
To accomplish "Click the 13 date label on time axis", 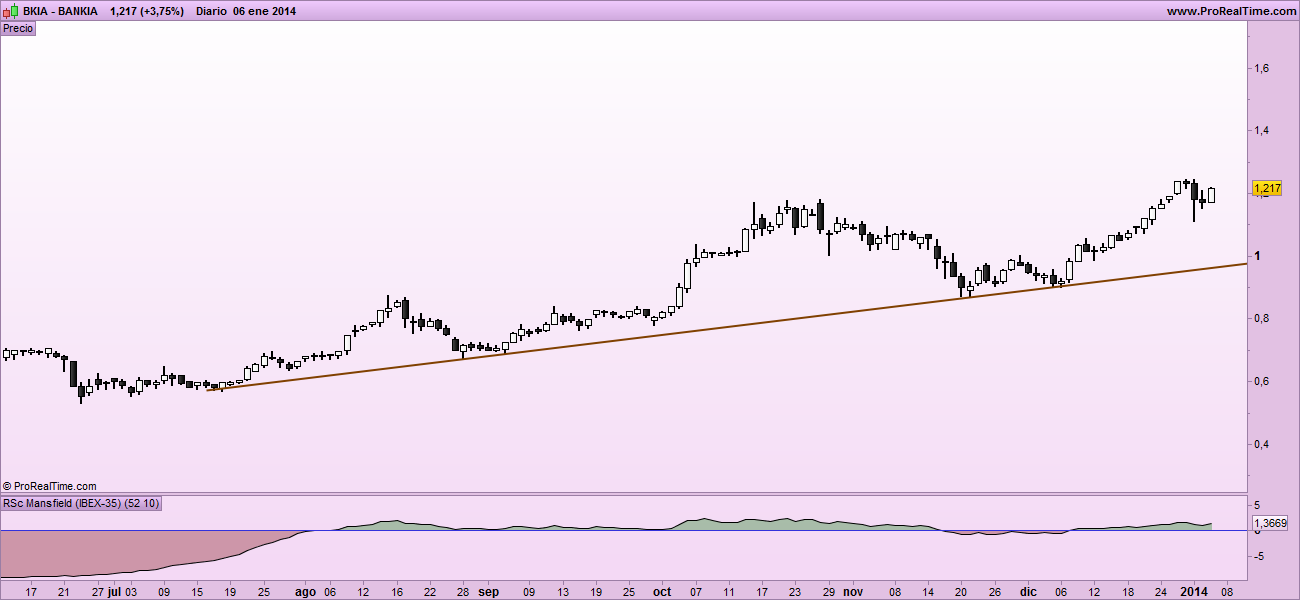I will click(x=564, y=591).
